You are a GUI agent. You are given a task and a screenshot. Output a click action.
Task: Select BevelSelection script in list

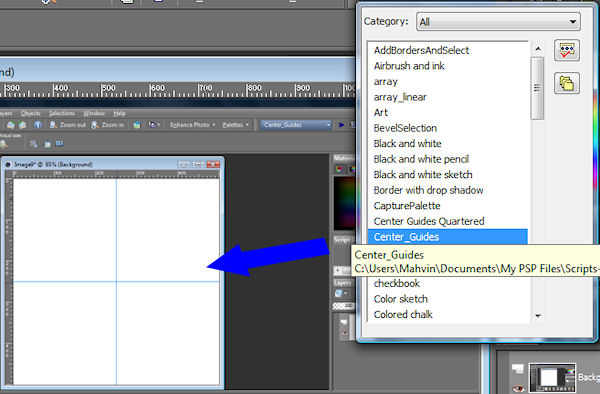tap(405, 128)
